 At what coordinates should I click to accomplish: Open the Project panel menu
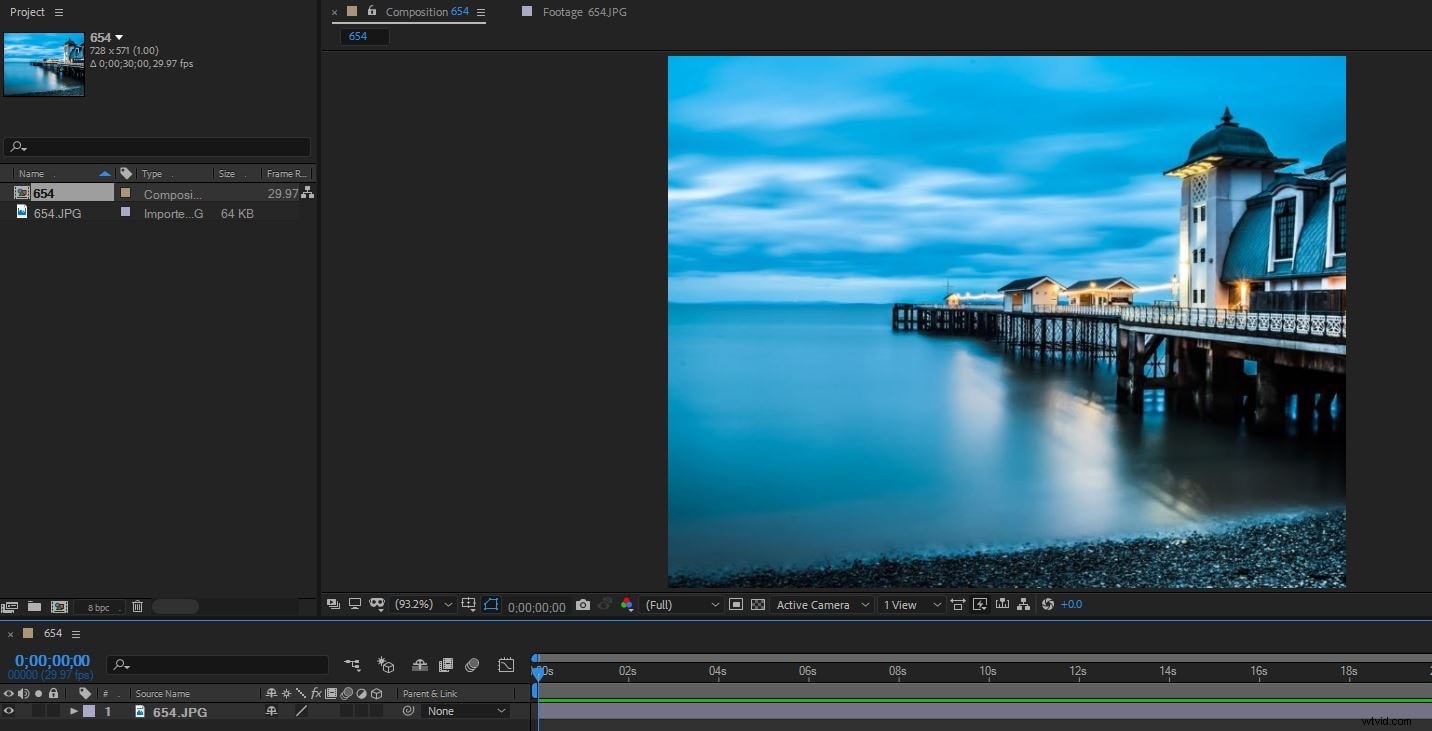(x=57, y=12)
